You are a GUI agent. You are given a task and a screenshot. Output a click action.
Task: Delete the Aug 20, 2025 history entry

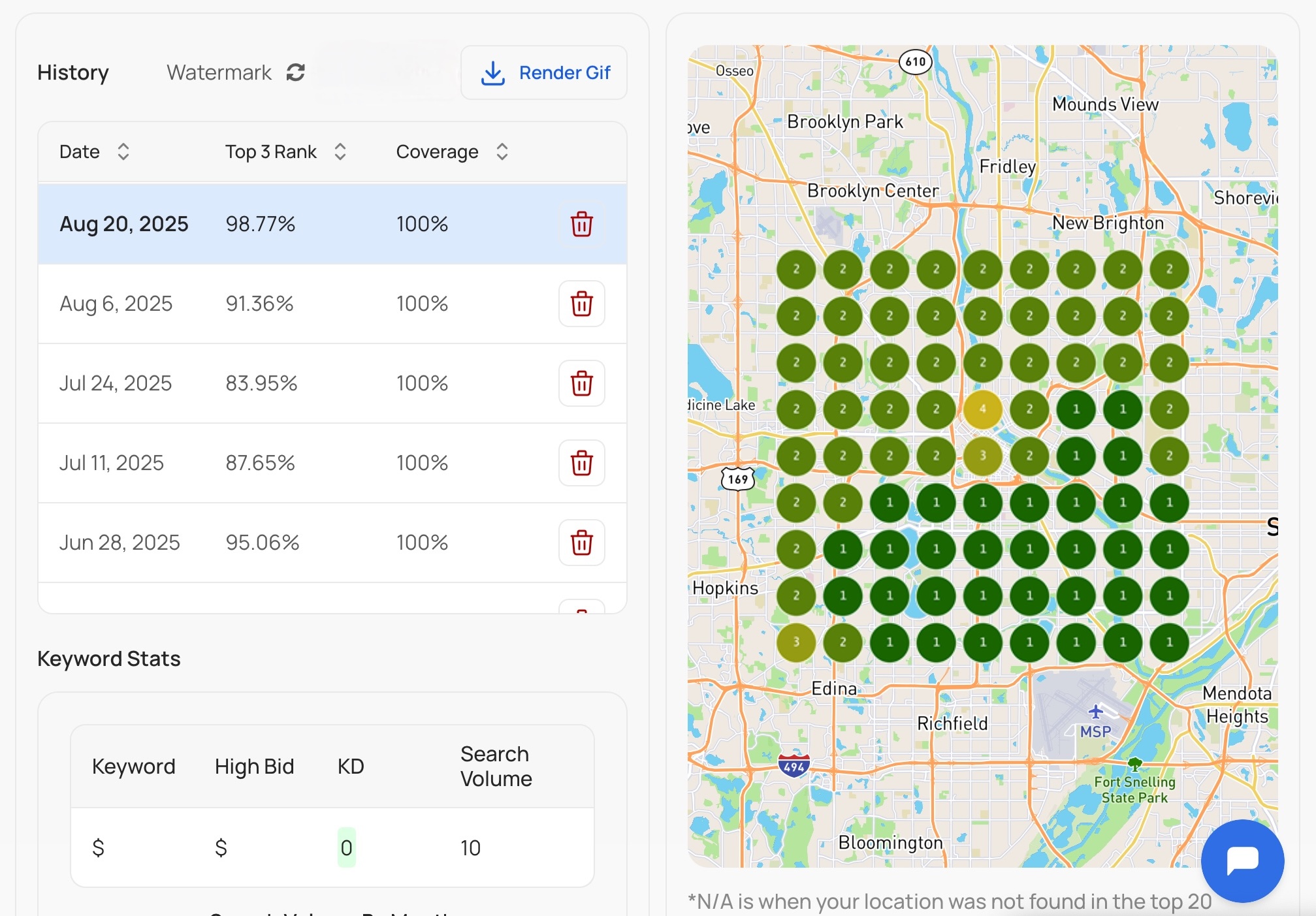581,224
